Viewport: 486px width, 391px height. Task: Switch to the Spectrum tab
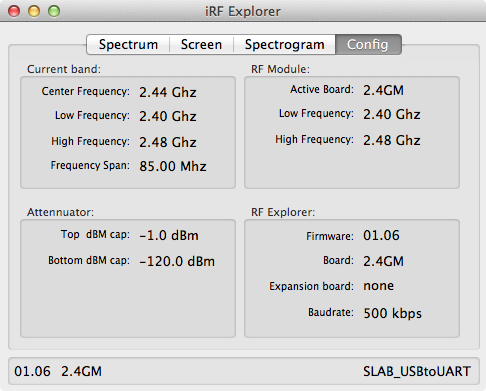click(x=128, y=44)
